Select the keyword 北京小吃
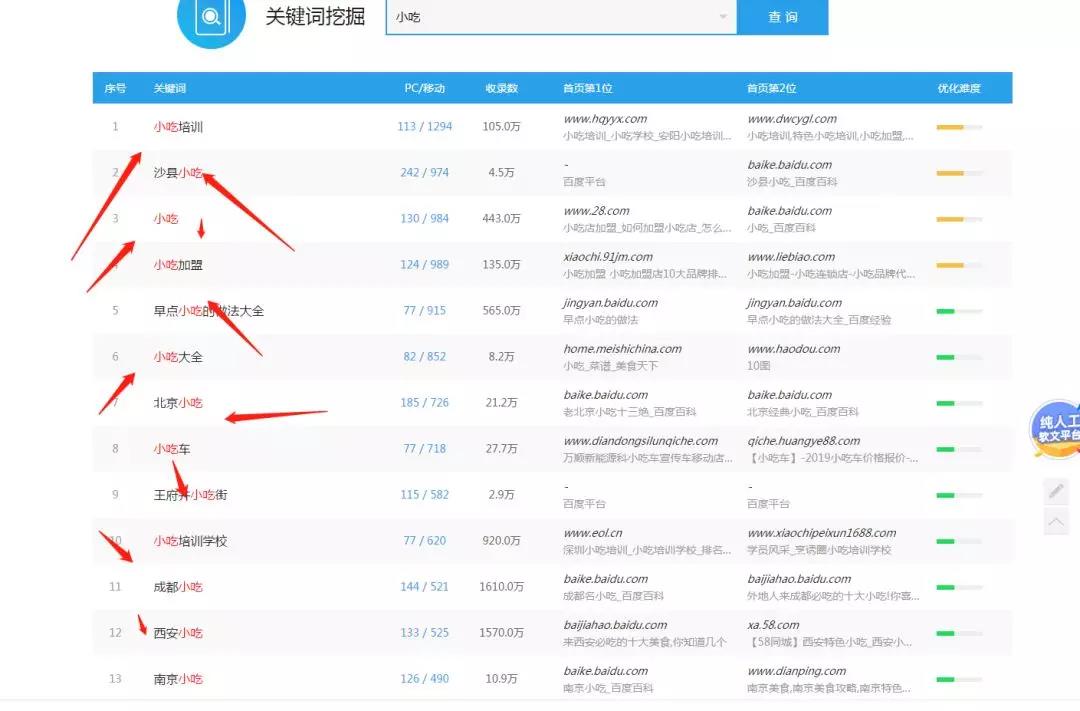The image size is (1080, 711). [178, 403]
